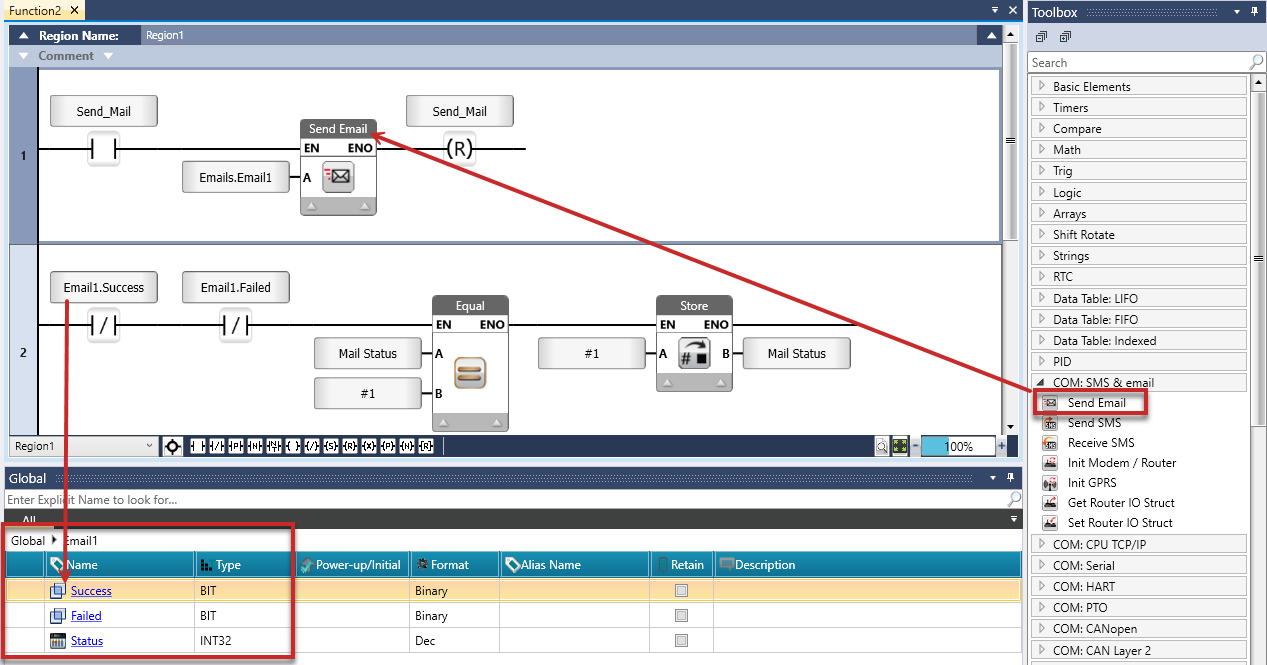Toggle Retain checkbox for Success tag
This screenshot has width=1267, height=665.
(x=681, y=591)
